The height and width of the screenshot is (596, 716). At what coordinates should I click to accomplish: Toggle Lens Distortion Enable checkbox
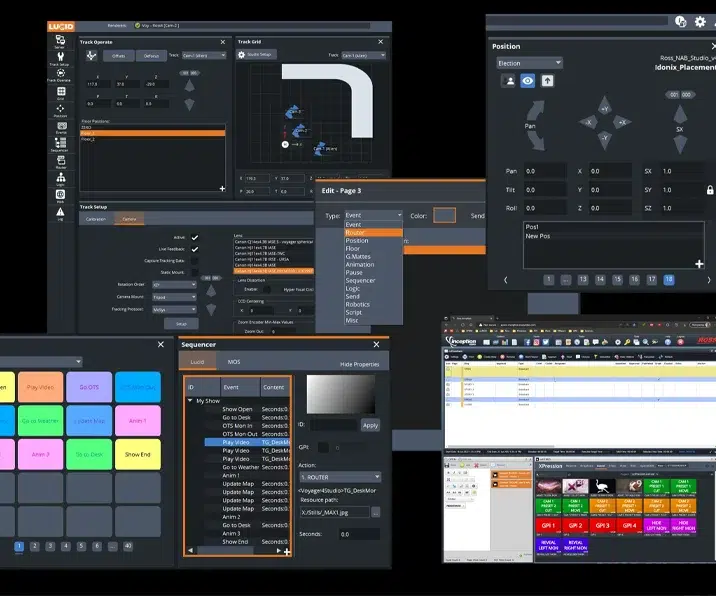click(x=267, y=290)
